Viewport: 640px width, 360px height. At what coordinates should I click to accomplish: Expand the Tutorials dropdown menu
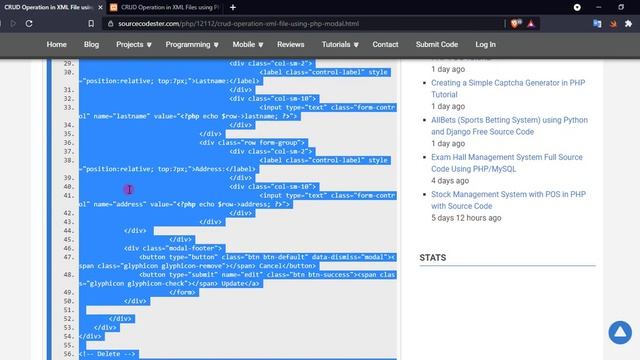click(340, 44)
